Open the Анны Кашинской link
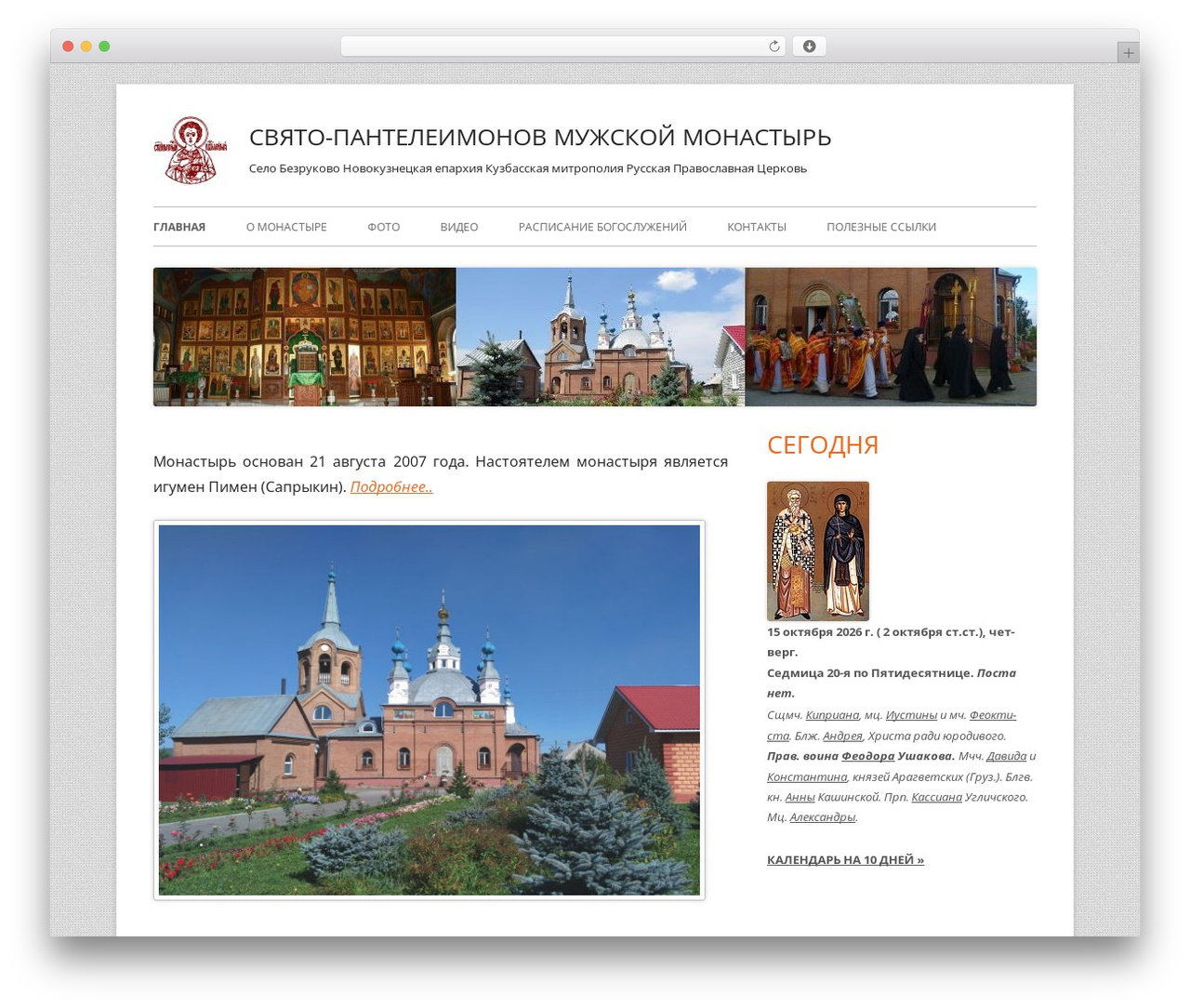This screenshot has width=1190, height=1008. click(800, 797)
